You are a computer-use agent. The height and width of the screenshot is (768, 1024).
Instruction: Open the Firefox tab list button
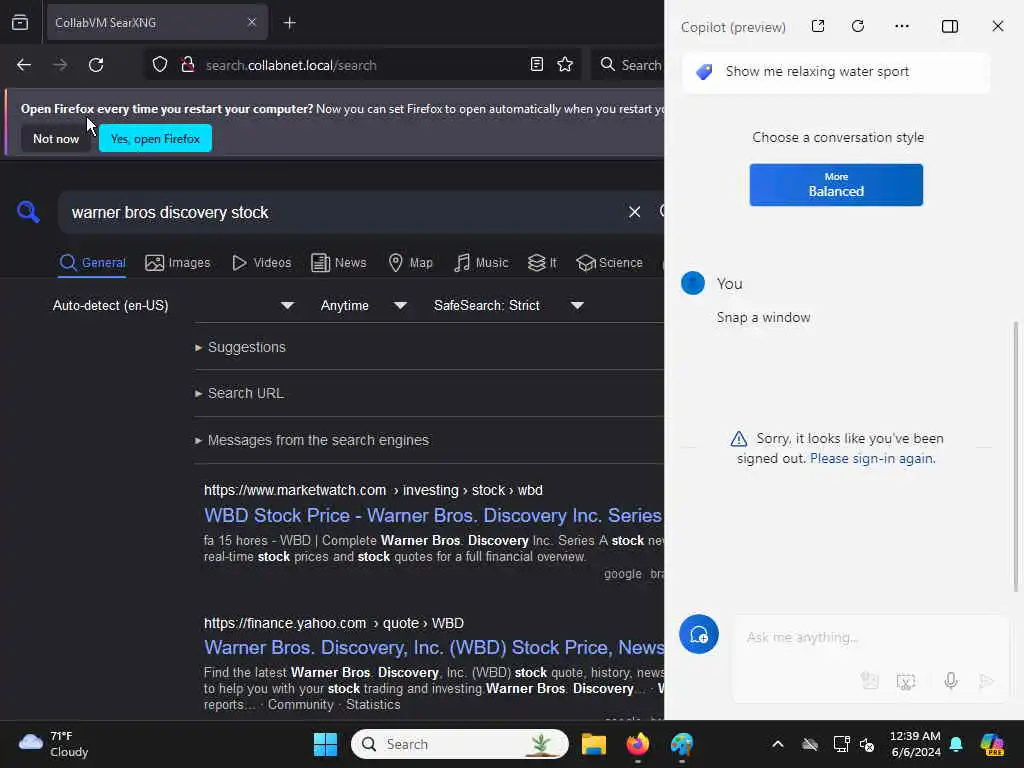click(20, 23)
